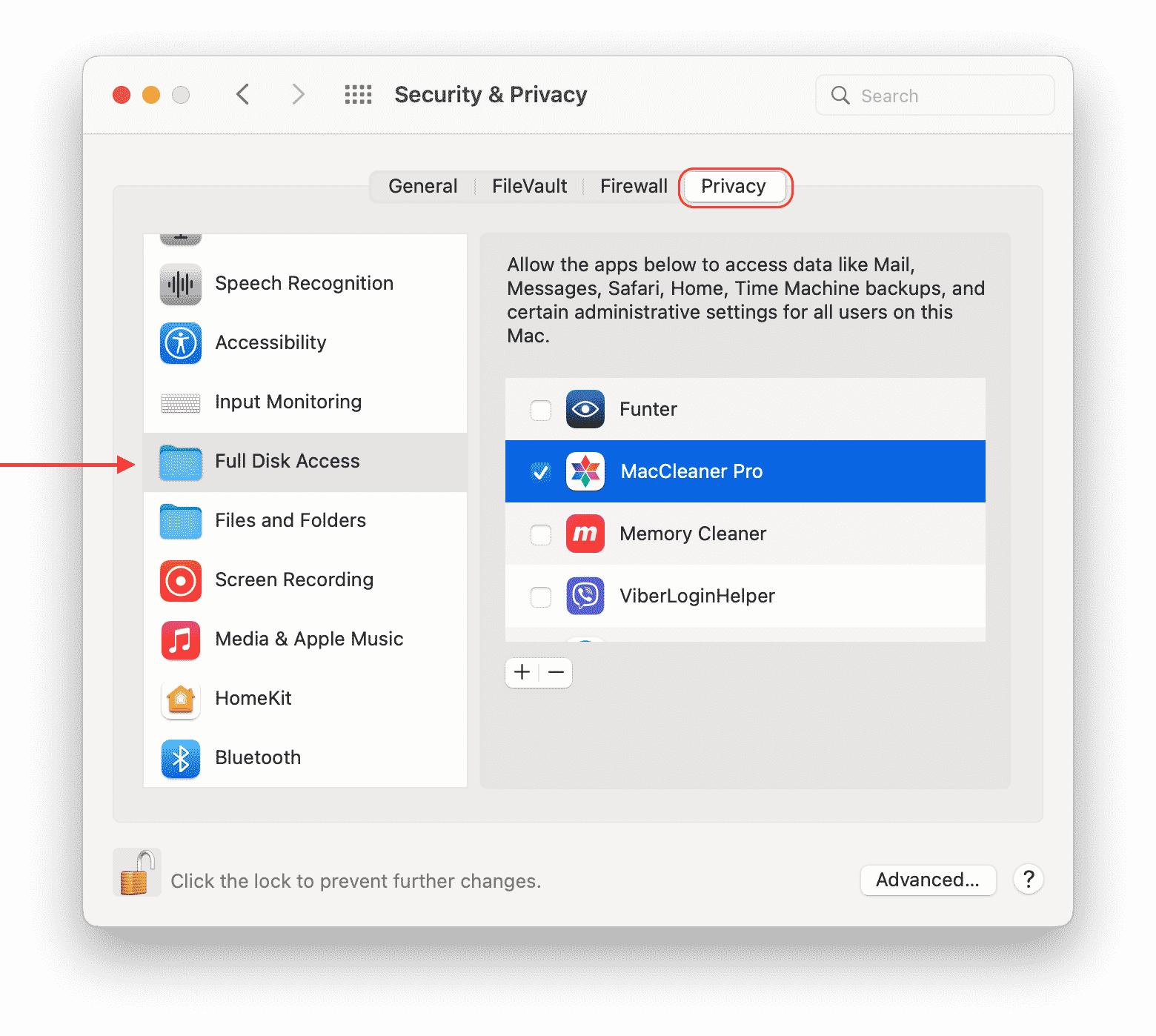The height and width of the screenshot is (1036, 1156).
Task: Remove selected app with minus button
Action: tap(556, 672)
